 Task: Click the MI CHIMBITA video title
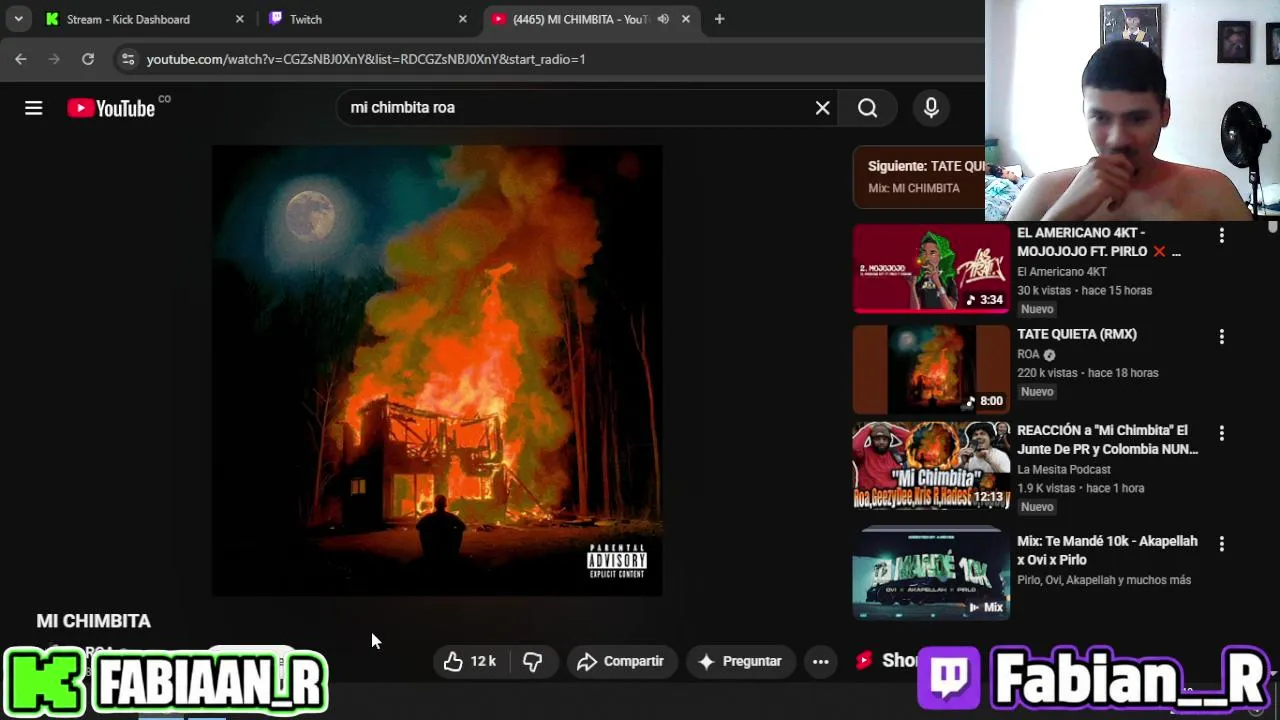[x=94, y=621]
